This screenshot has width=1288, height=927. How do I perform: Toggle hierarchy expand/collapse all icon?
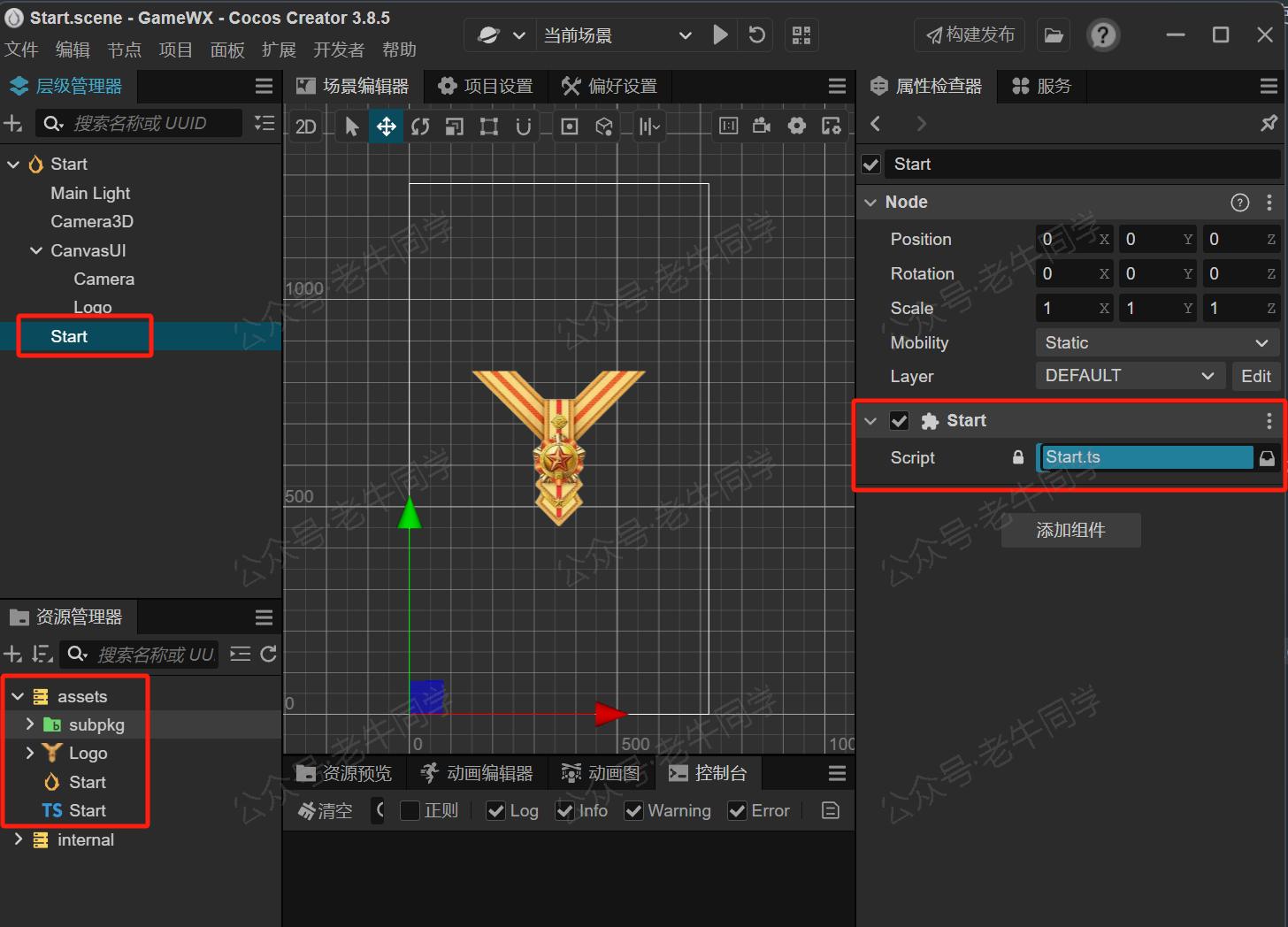pos(264,123)
